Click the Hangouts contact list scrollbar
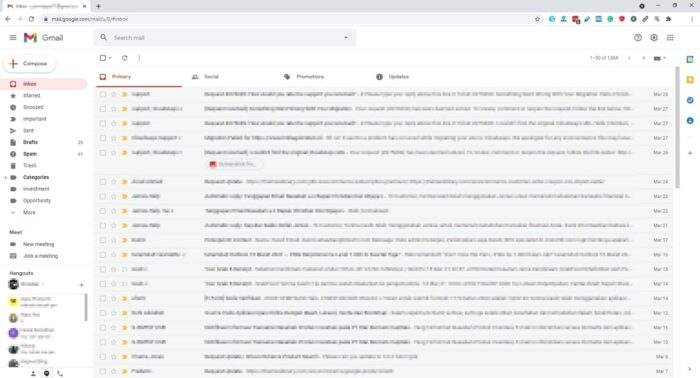The height and width of the screenshot is (378, 700). pos(86,307)
